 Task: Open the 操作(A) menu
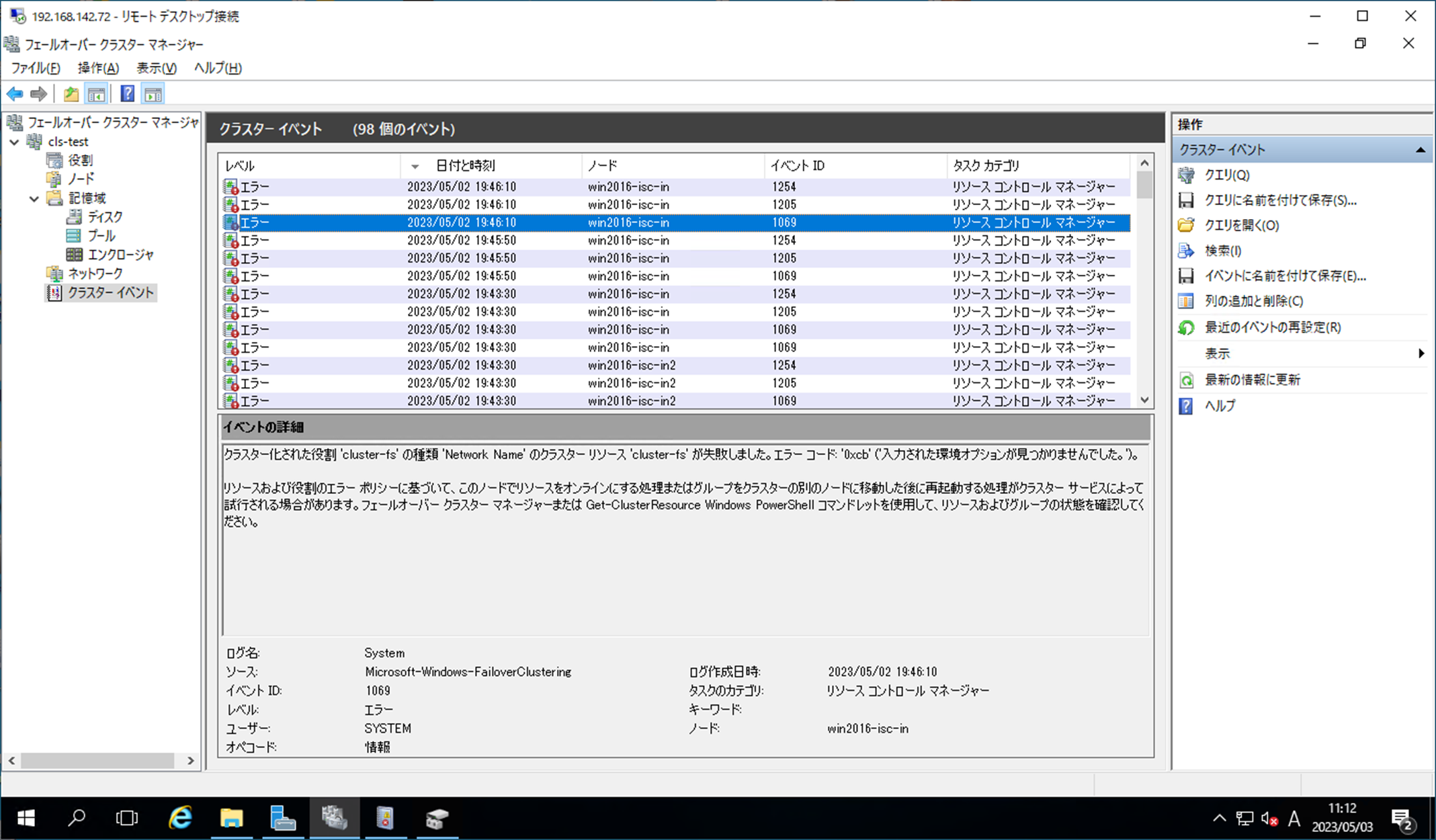point(98,68)
